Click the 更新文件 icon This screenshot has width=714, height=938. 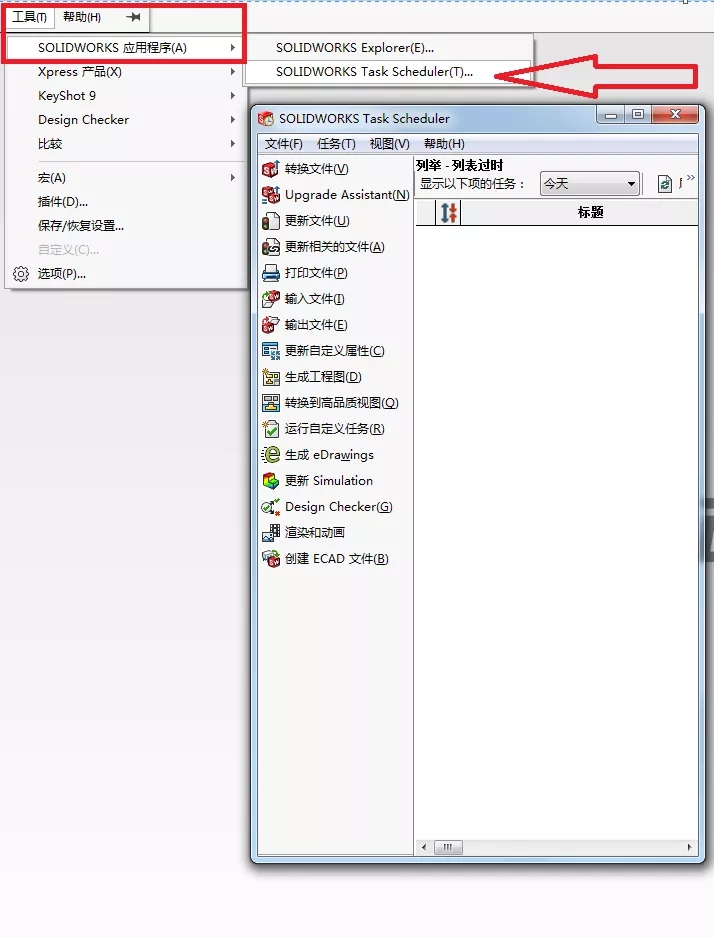[x=270, y=221]
